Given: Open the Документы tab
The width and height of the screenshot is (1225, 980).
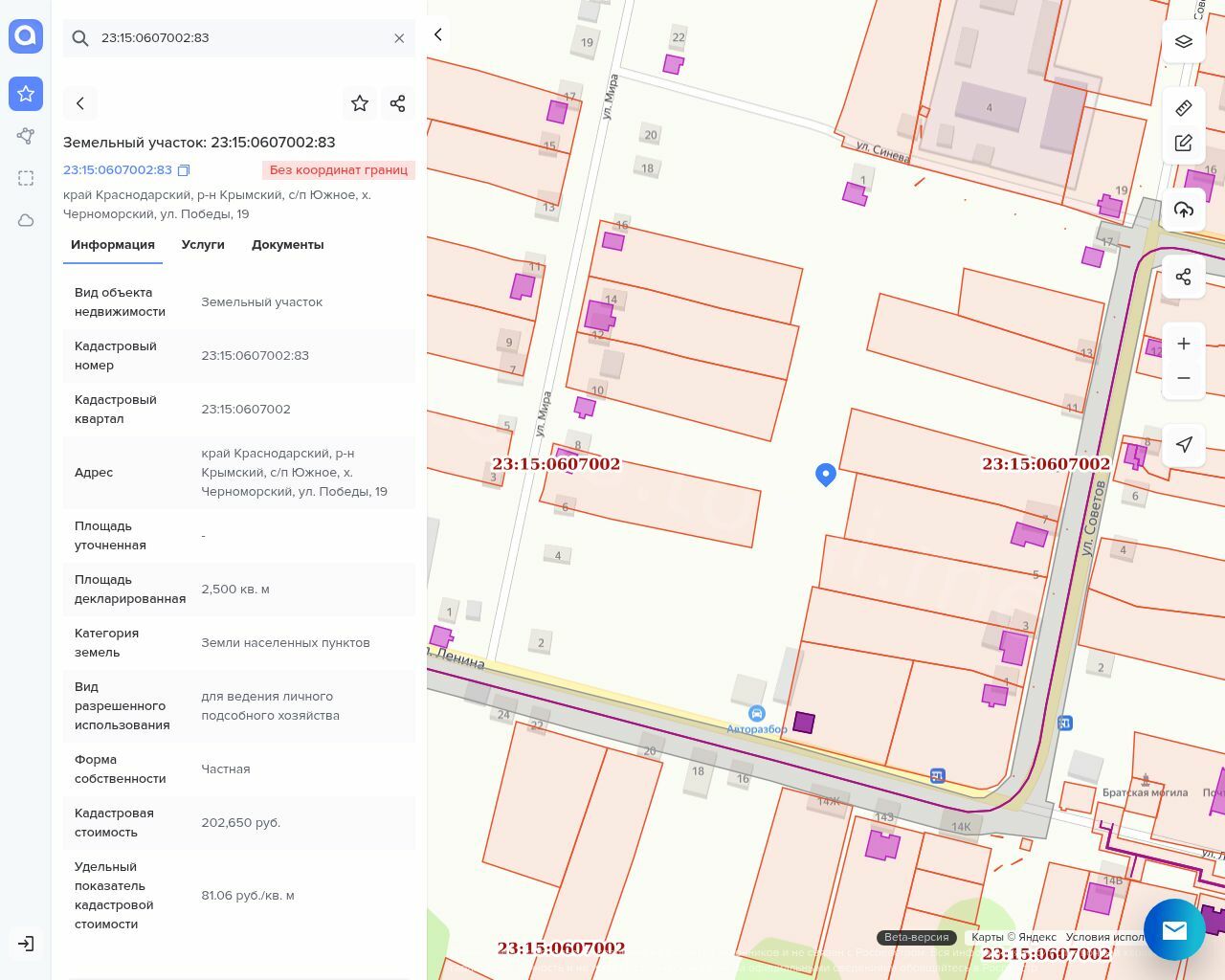Looking at the screenshot, I should point(287,245).
